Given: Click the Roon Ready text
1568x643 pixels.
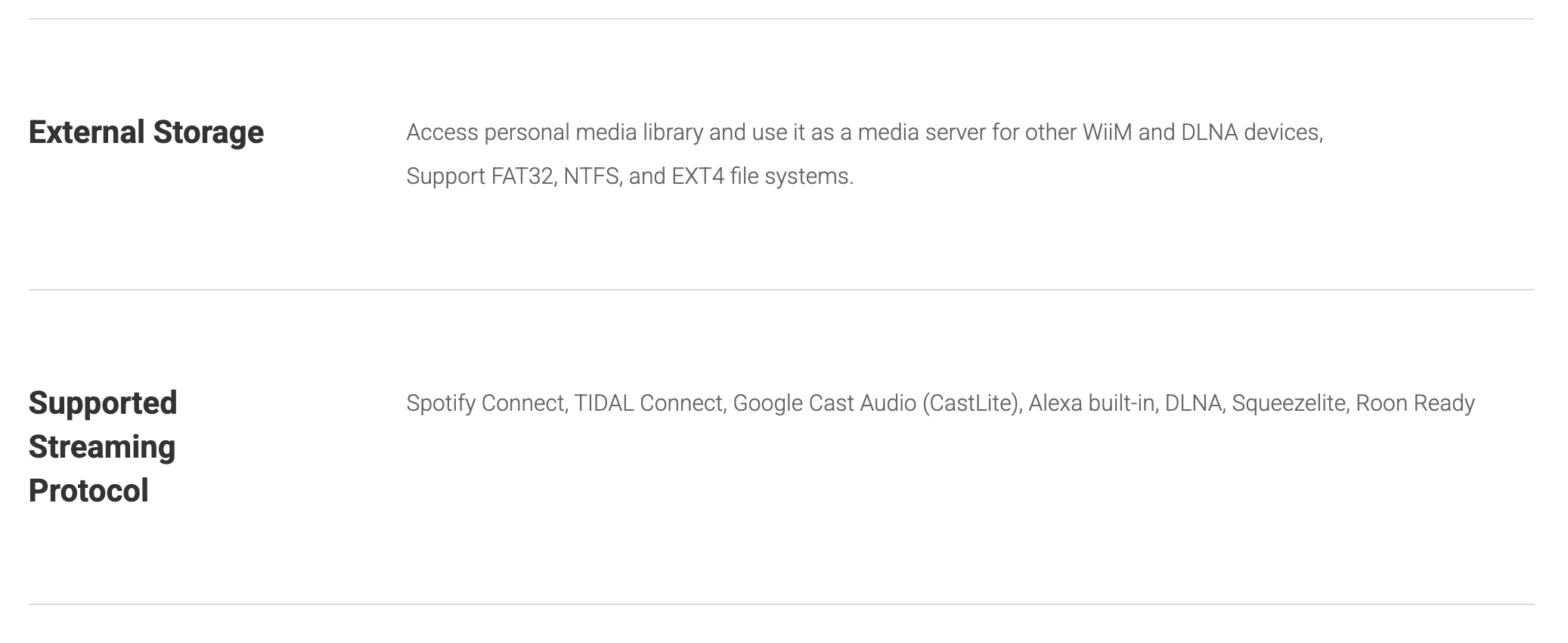Looking at the screenshot, I should (1415, 403).
